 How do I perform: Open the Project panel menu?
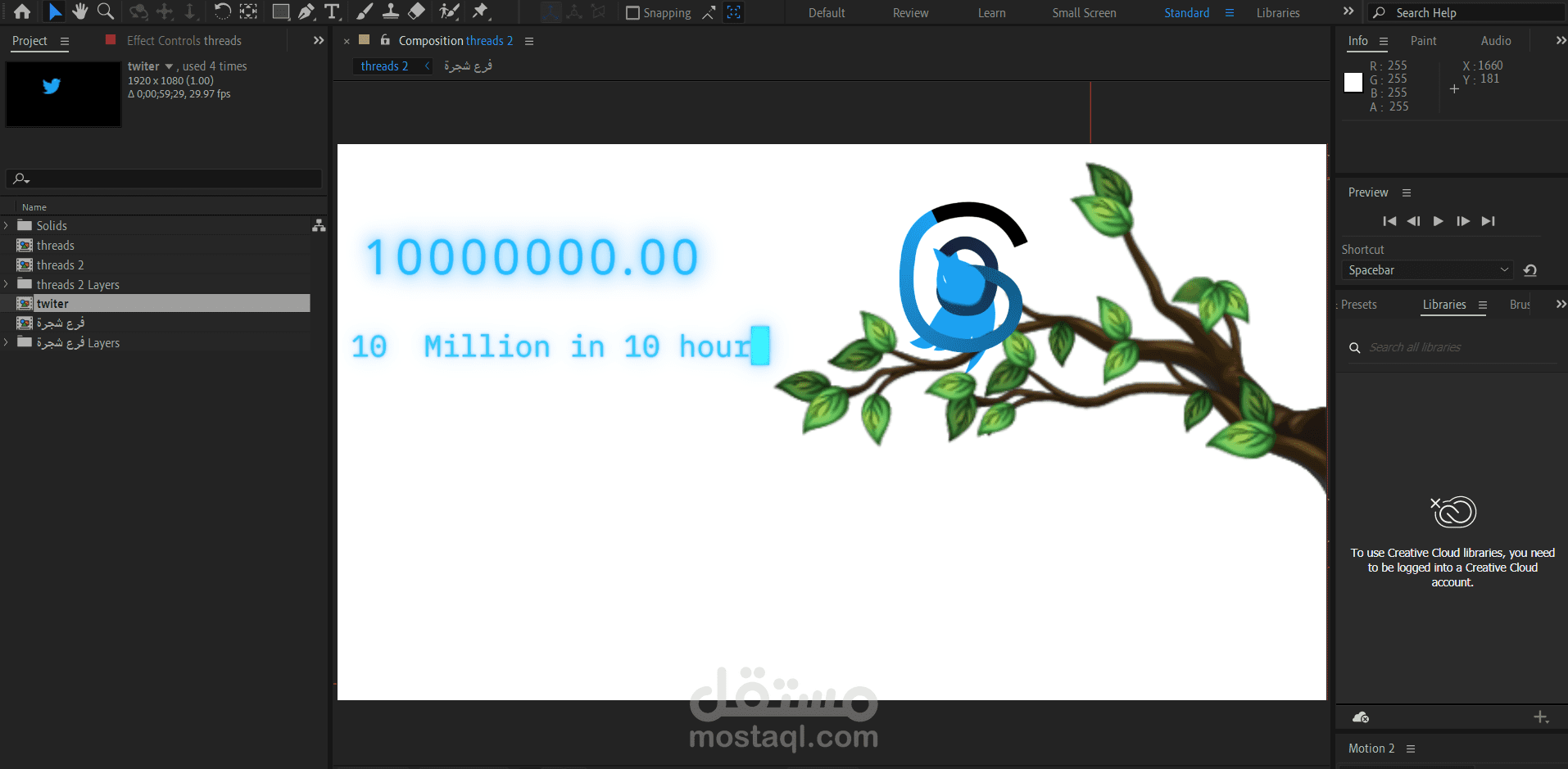tap(65, 41)
